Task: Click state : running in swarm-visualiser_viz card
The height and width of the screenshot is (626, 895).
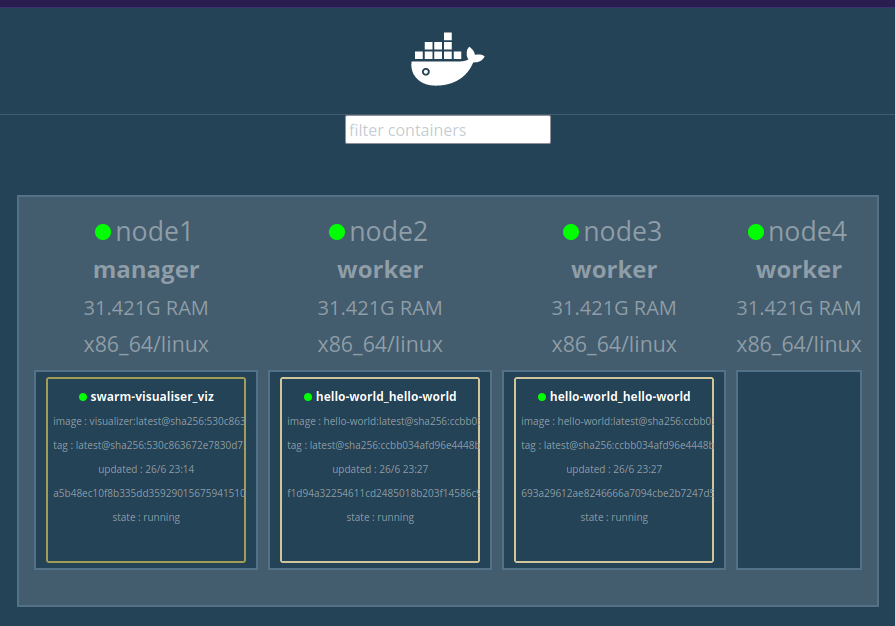Action: point(146,518)
